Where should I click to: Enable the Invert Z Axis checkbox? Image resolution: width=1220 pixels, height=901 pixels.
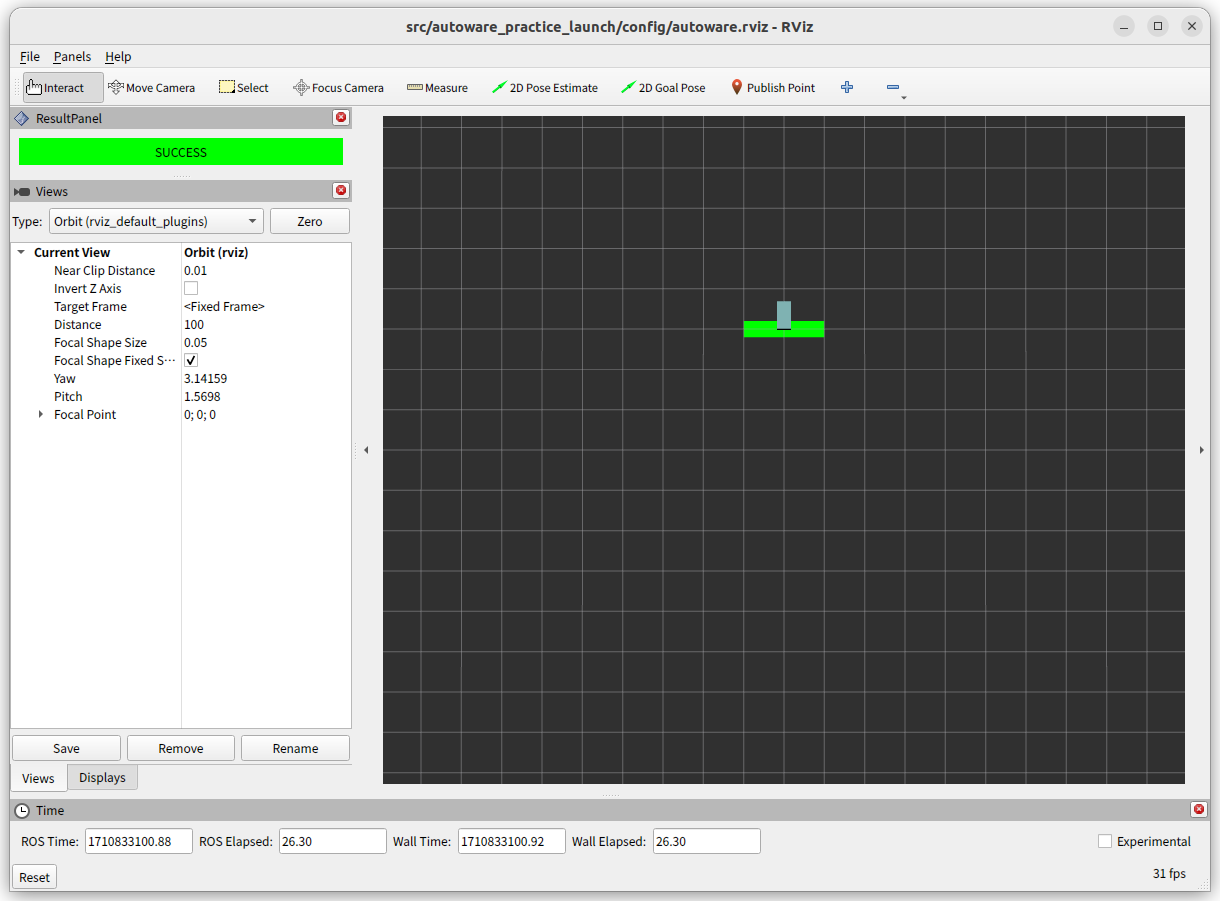click(191, 289)
